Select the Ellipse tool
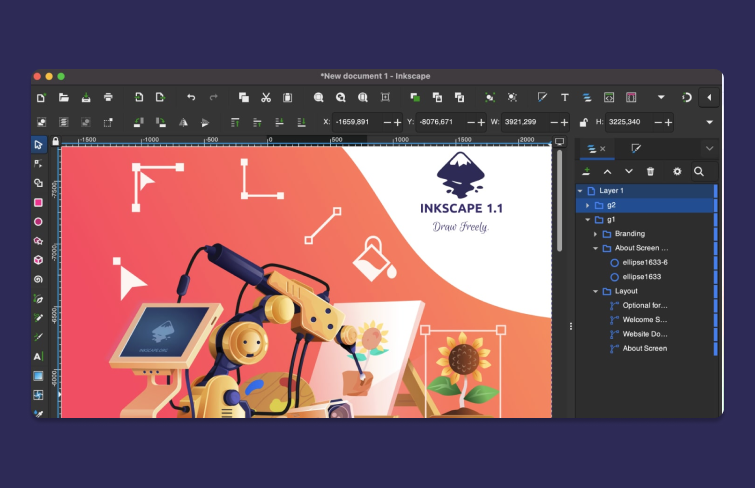Viewport: 755px width, 488px height. (x=38, y=222)
